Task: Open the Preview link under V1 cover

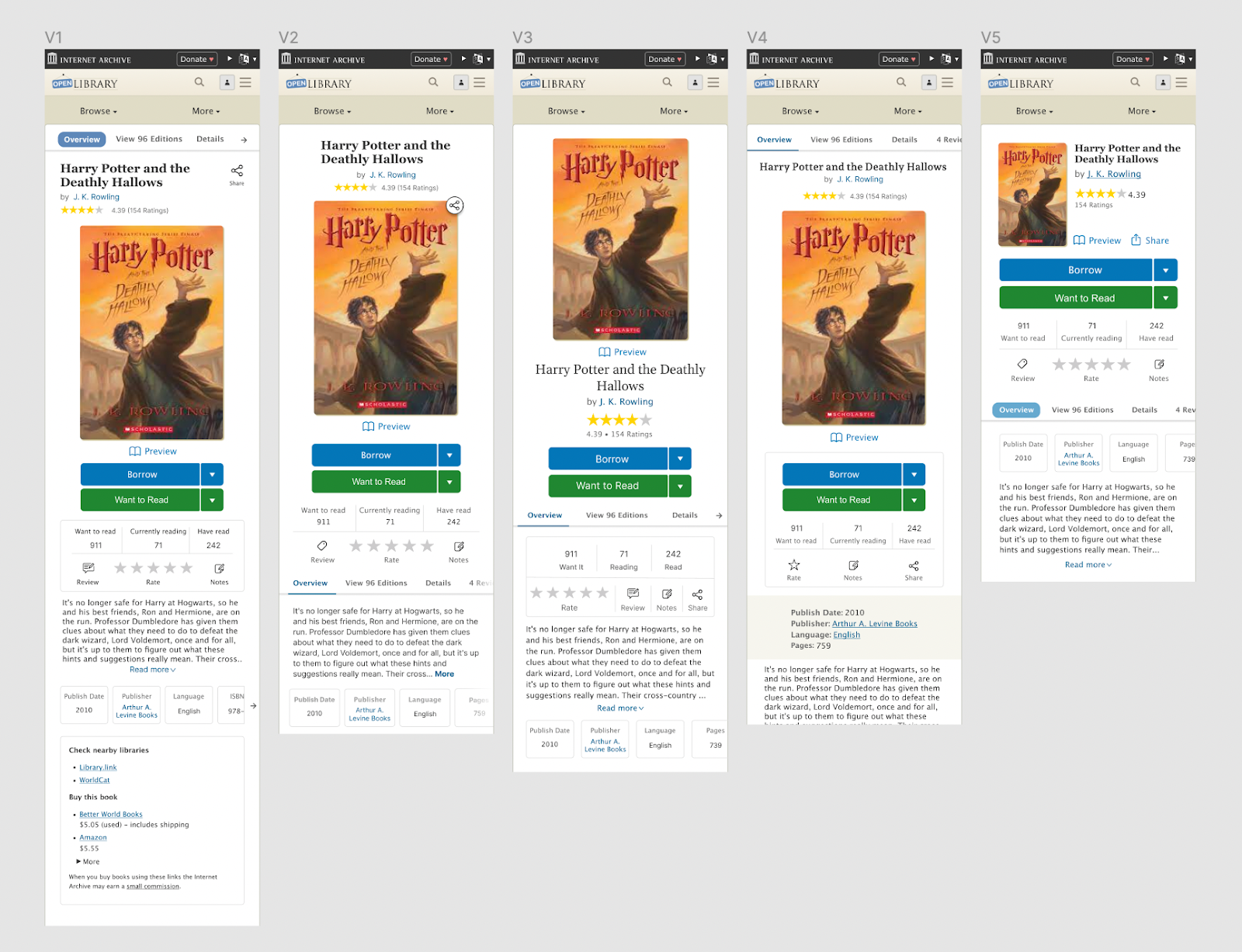Action: (153, 451)
